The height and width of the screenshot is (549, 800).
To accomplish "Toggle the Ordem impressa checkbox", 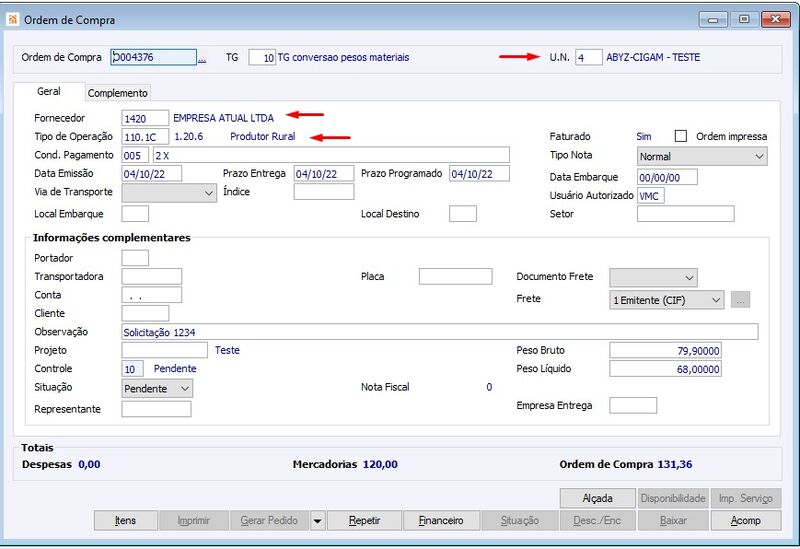I will pyautogui.click(x=681, y=136).
